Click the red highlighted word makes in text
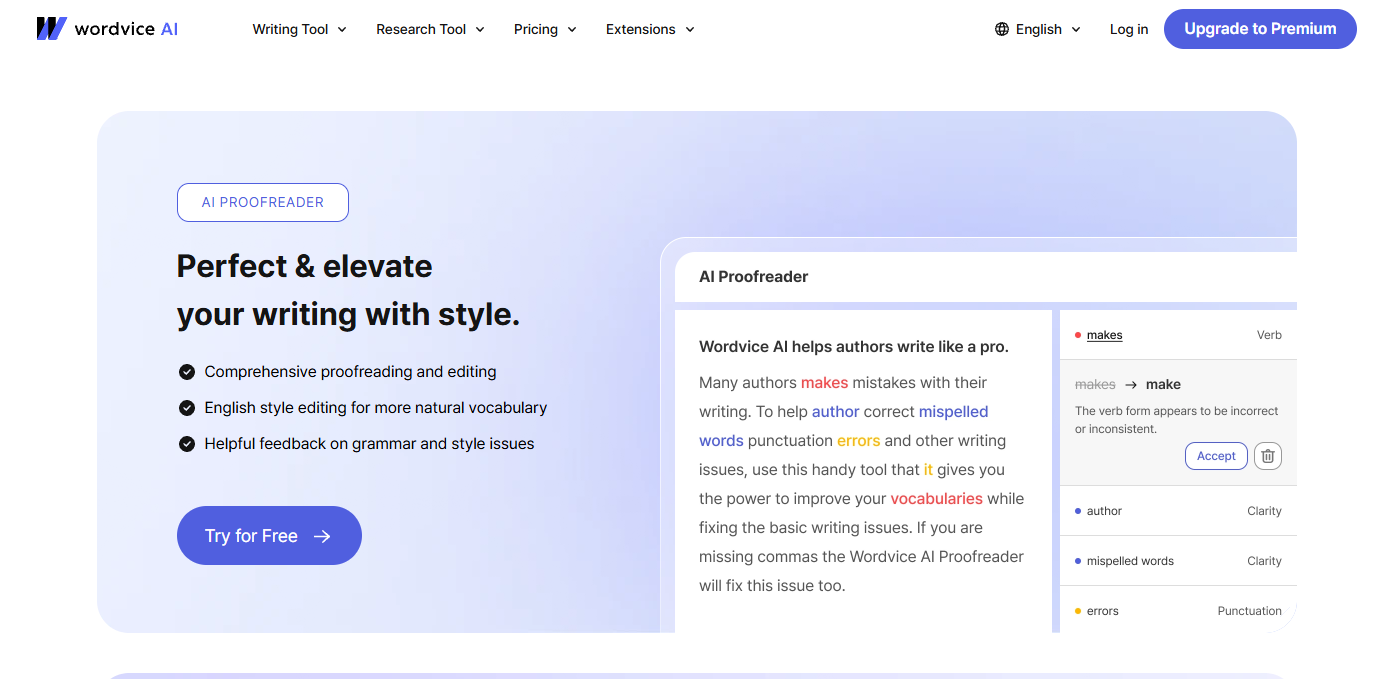Viewport: 1388px width, 679px height. (824, 382)
